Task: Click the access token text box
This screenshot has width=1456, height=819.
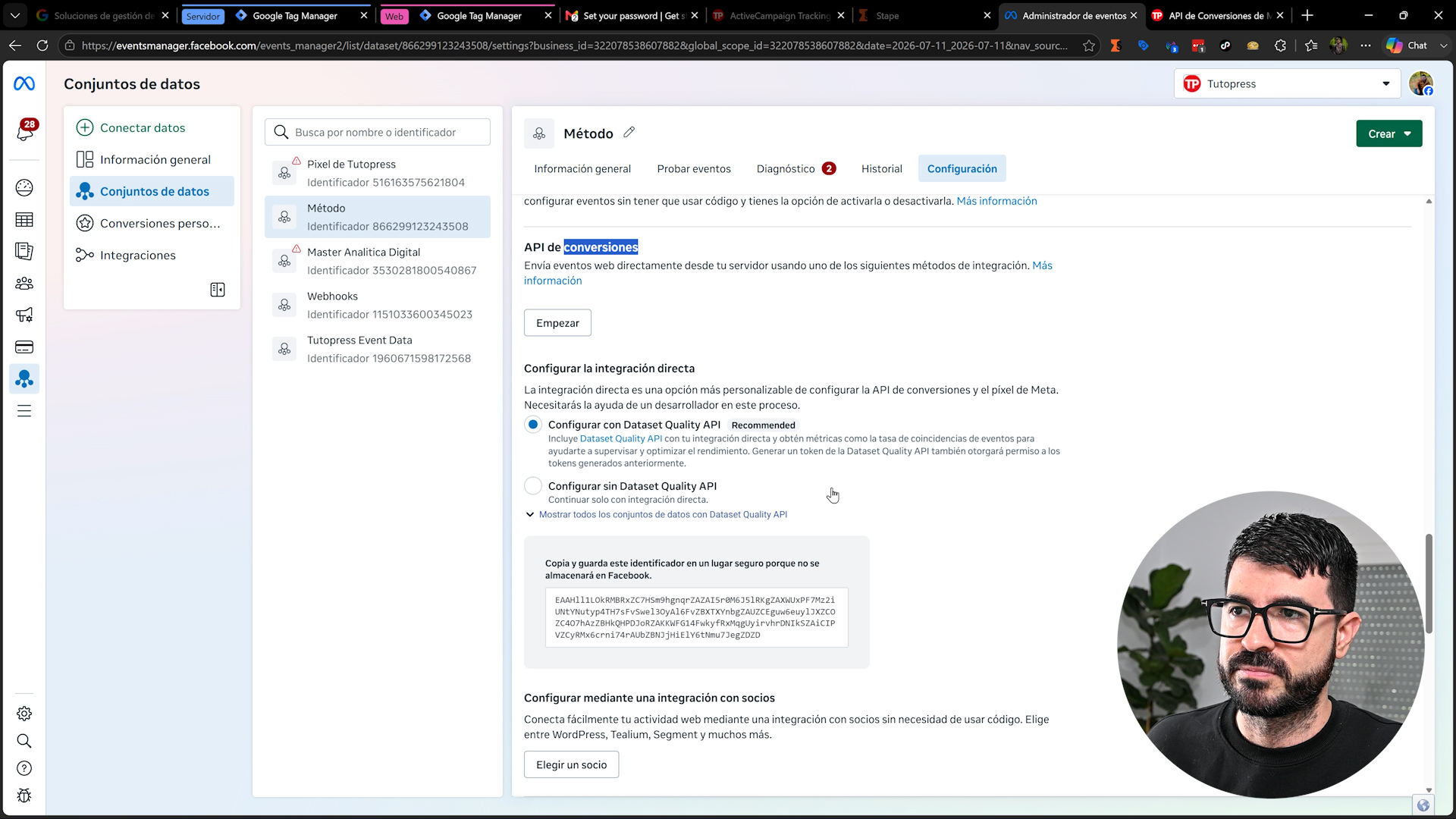Action: point(696,617)
